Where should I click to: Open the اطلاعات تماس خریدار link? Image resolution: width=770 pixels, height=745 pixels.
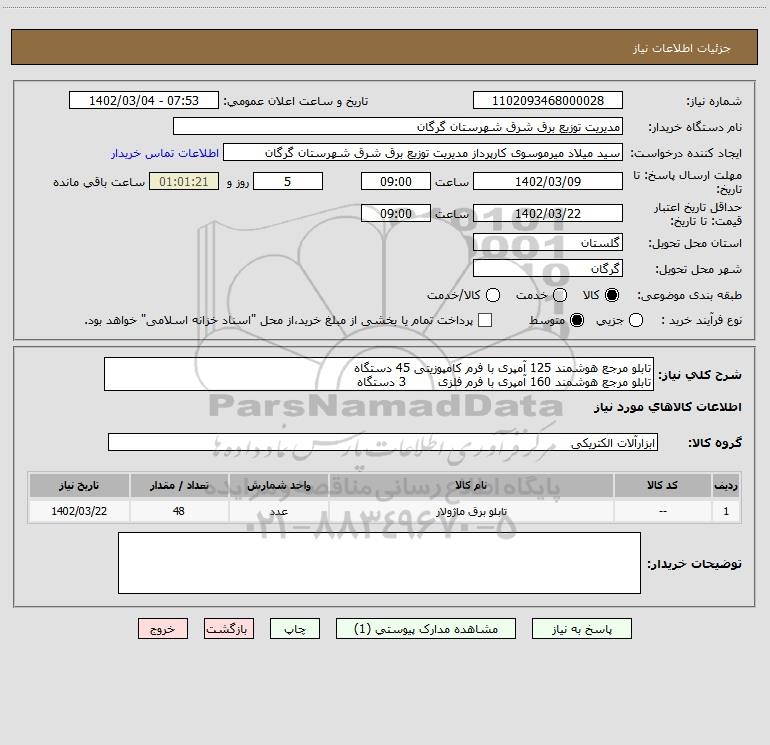(165, 153)
